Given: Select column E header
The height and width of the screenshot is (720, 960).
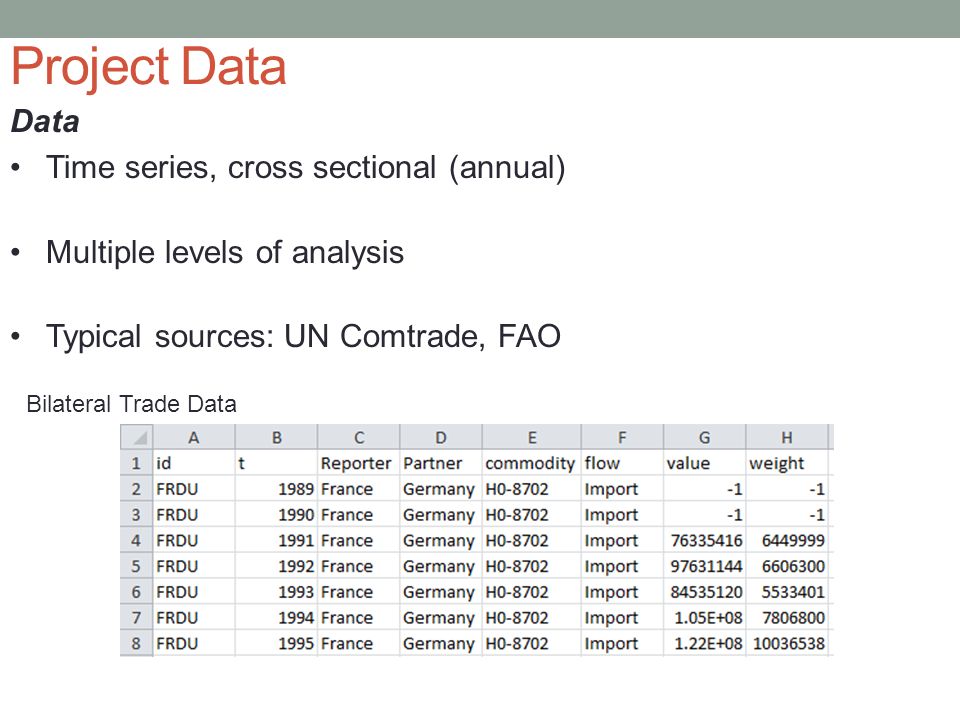Looking at the screenshot, I should 531,438.
